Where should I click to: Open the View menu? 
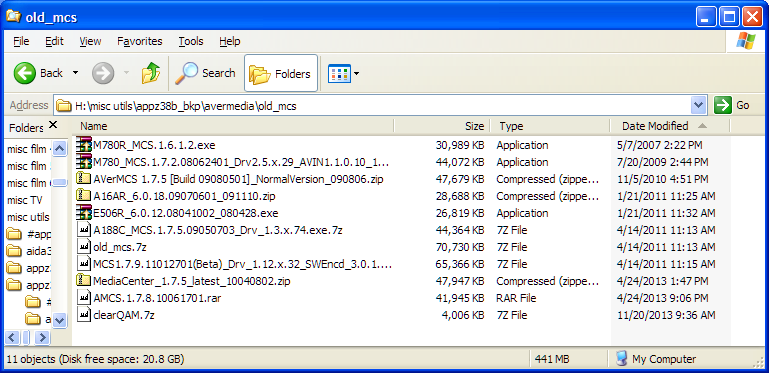pos(90,41)
